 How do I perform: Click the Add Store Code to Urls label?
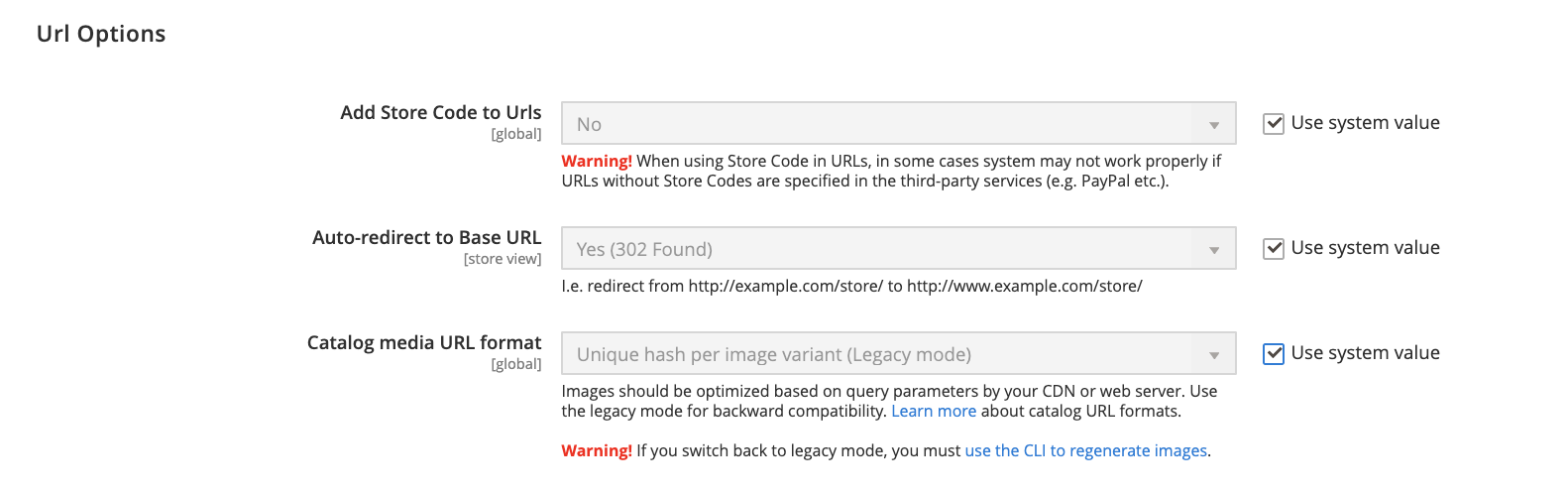point(441,112)
